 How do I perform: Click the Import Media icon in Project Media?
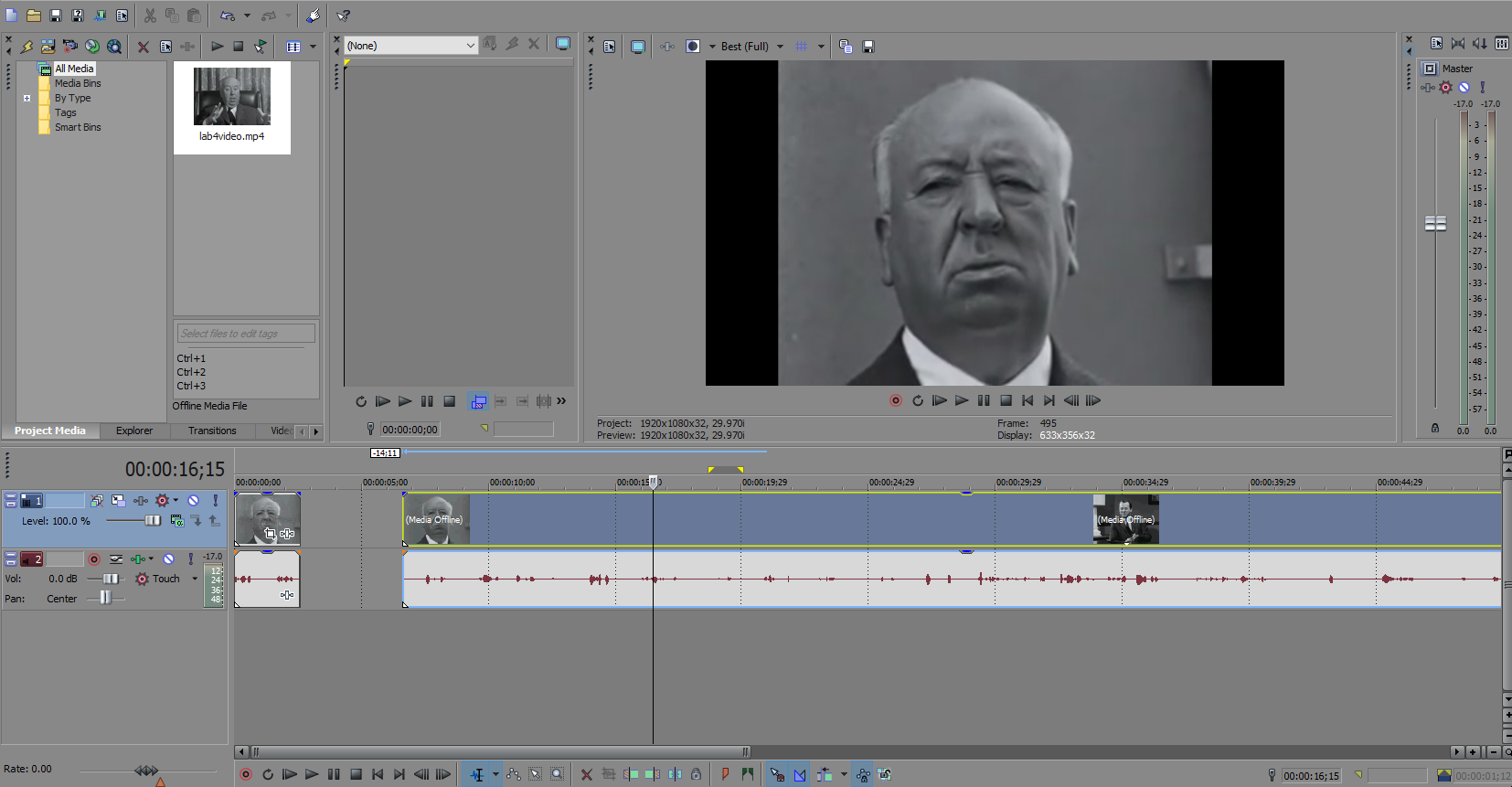click(x=48, y=46)
